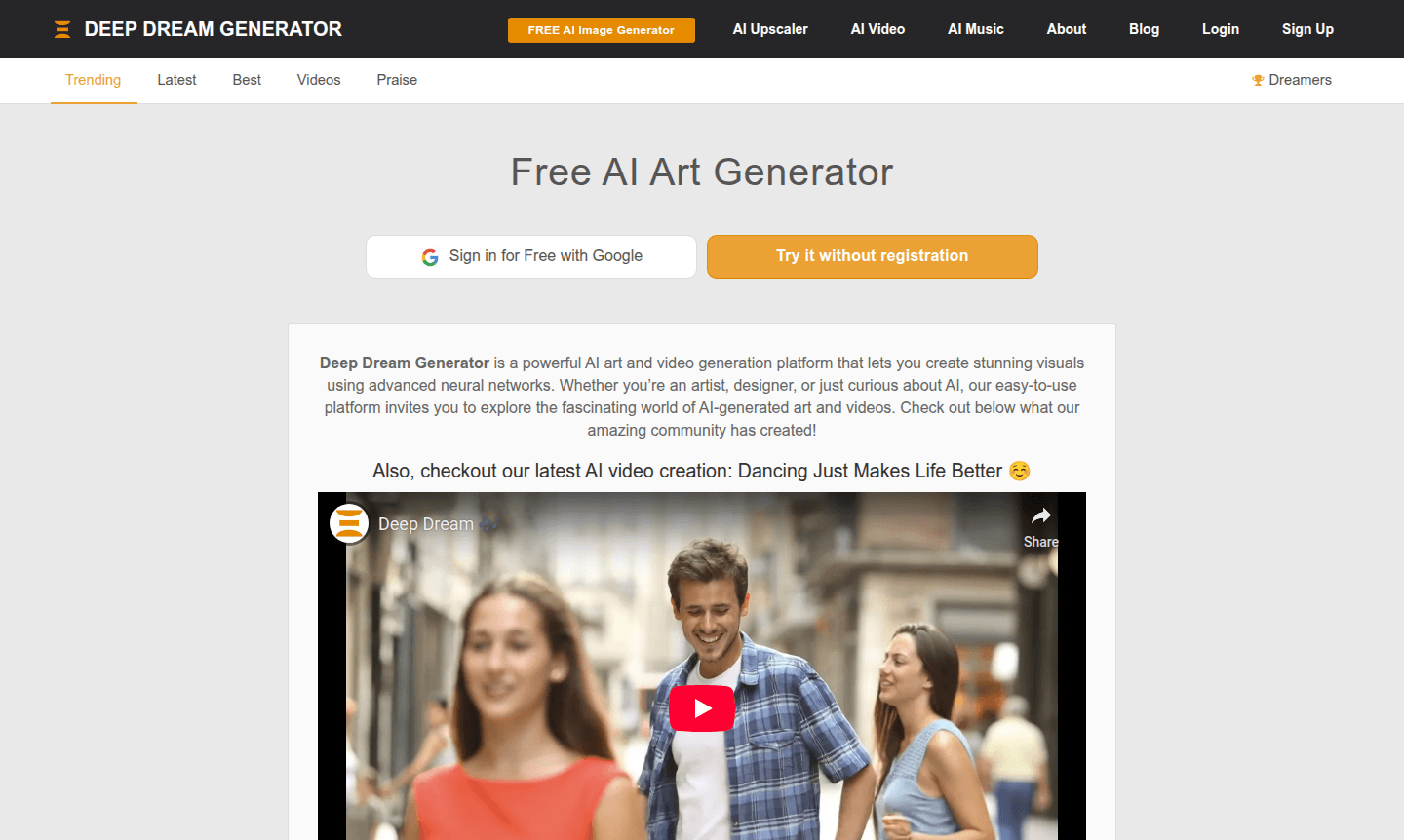Visit the Blog link
Image resolution: width=1404 pixels, height=840 pixels.
(x=1145, y=29)
